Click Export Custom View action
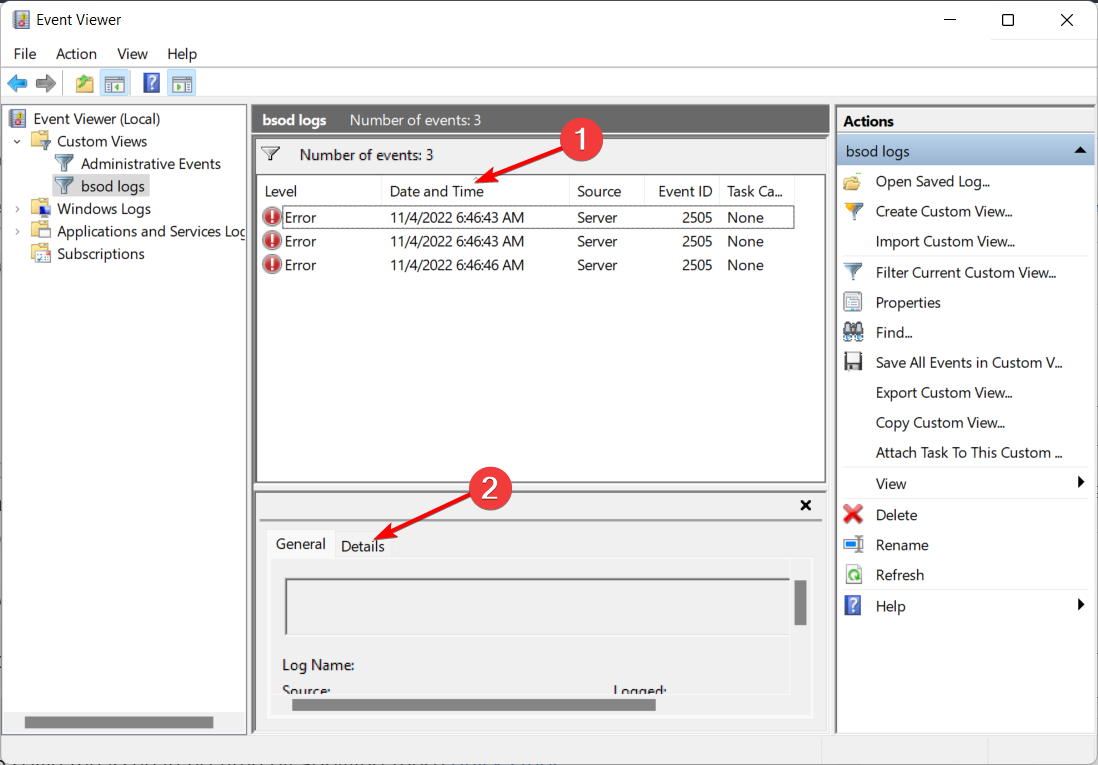1098x765 pixels. (x=944, y=393)
